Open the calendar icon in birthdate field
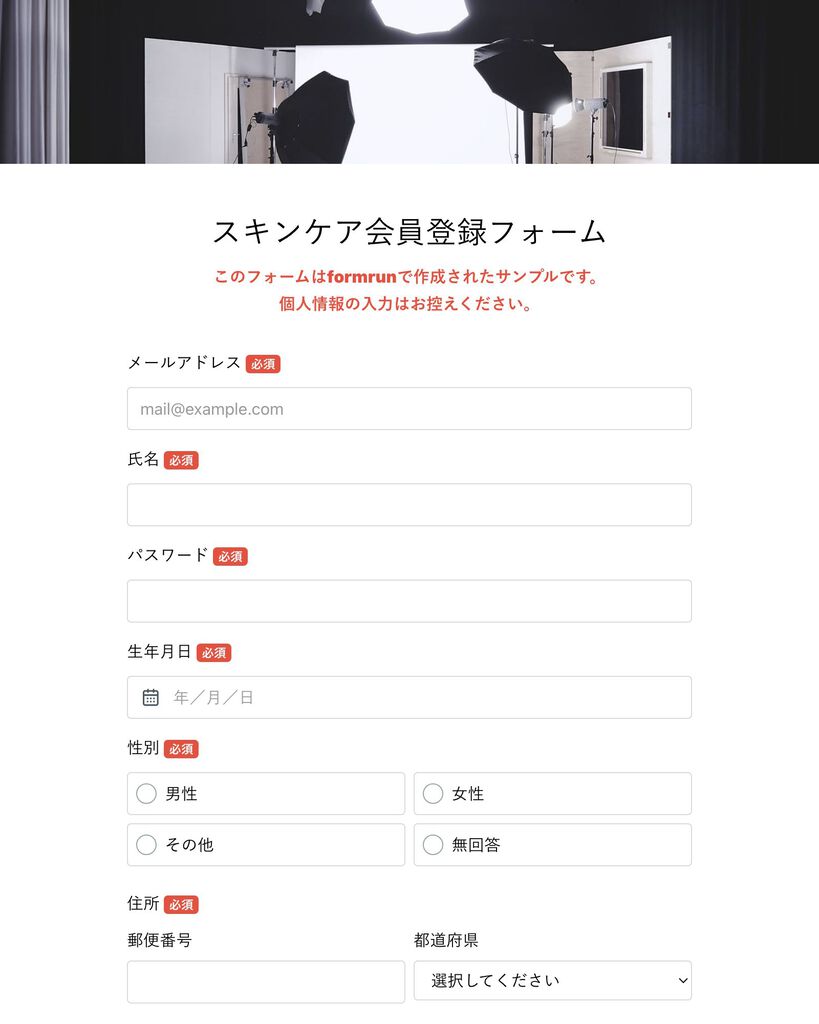Image resolution: width=819 pixels, height=1024 pixels. click(150, 697)
